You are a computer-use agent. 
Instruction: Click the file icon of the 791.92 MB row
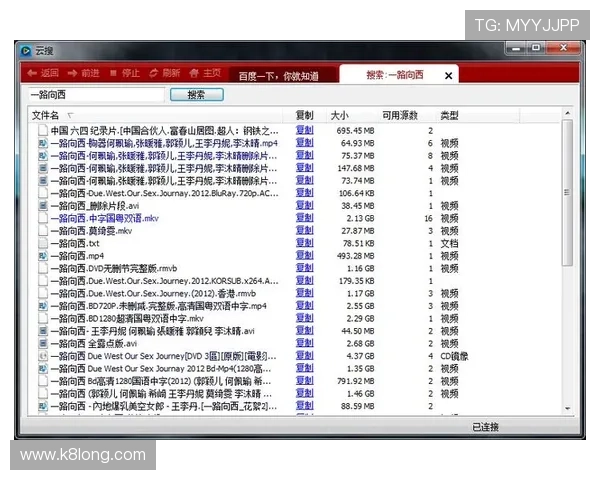tap(43, 381)
